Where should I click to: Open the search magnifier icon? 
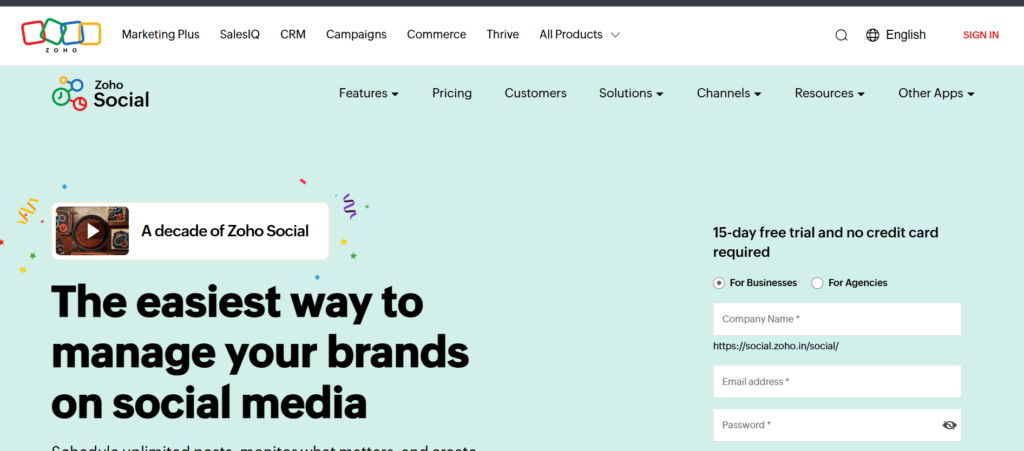point(841,35)
